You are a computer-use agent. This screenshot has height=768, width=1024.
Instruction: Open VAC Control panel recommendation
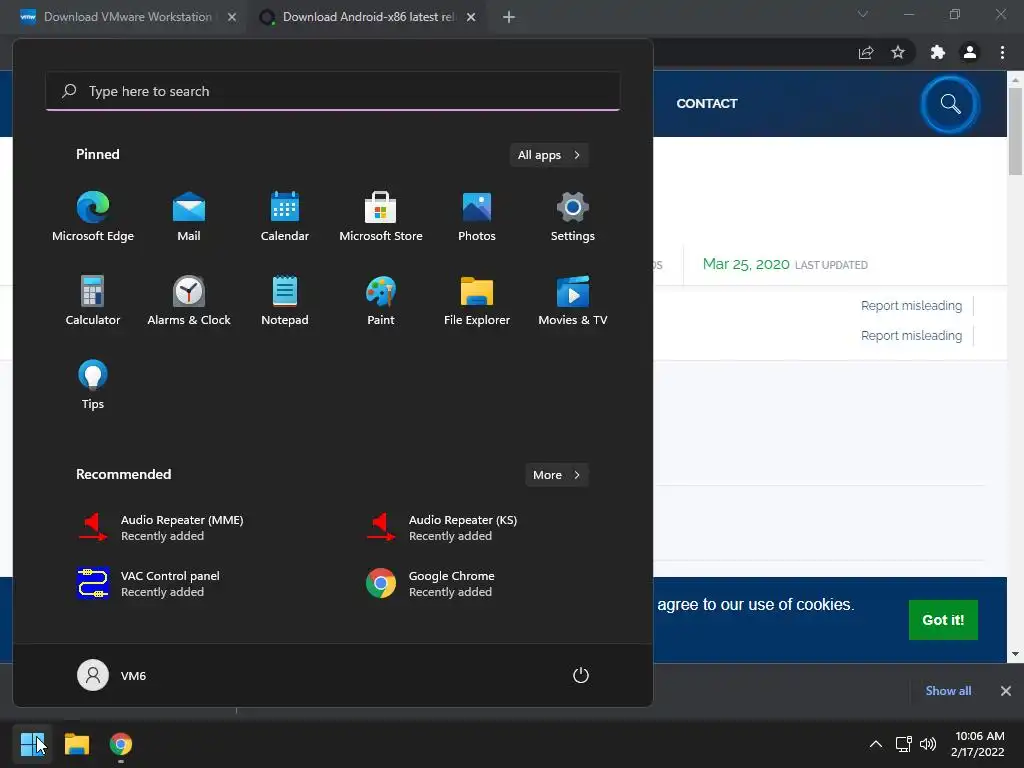(148, 584)
